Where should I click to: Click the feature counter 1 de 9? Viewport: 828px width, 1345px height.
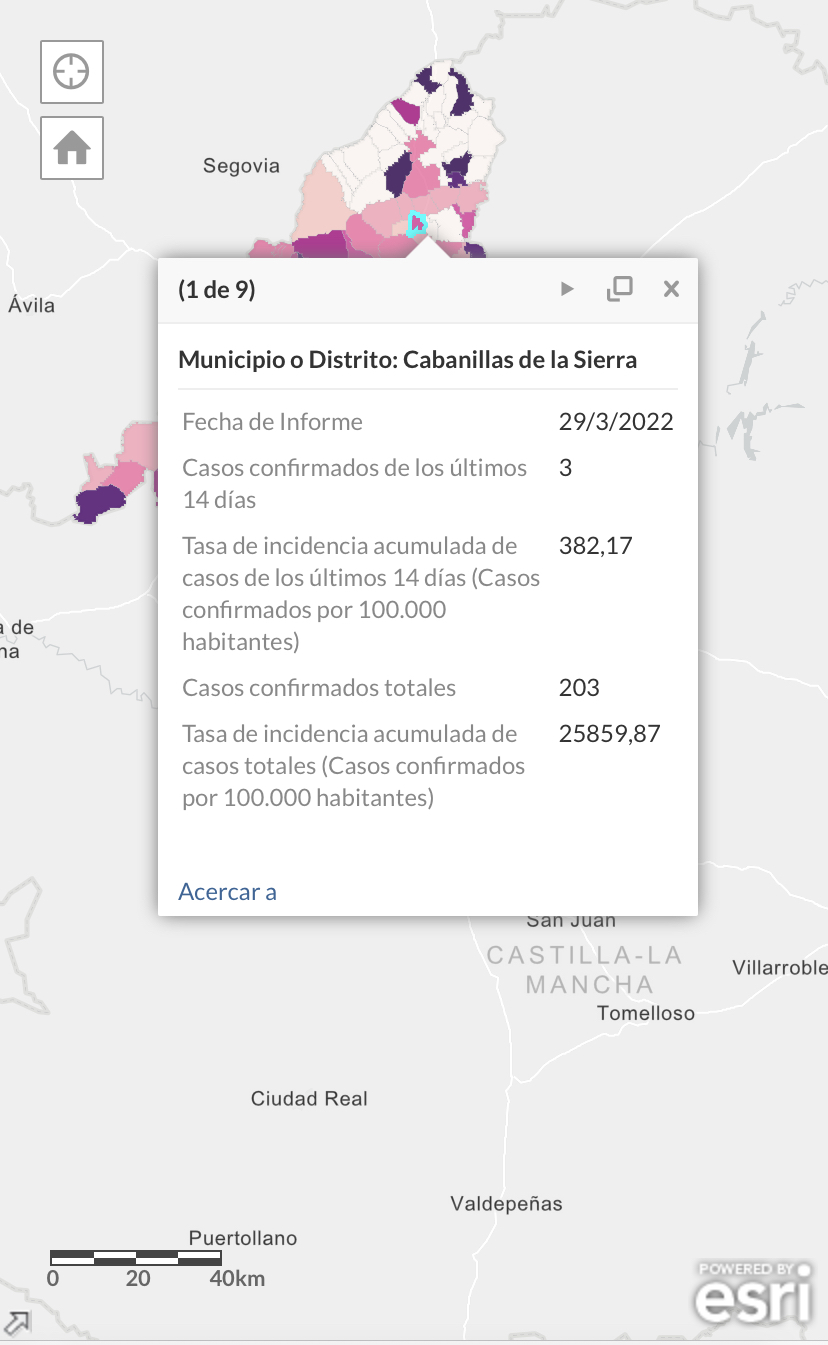coord(217,290)
